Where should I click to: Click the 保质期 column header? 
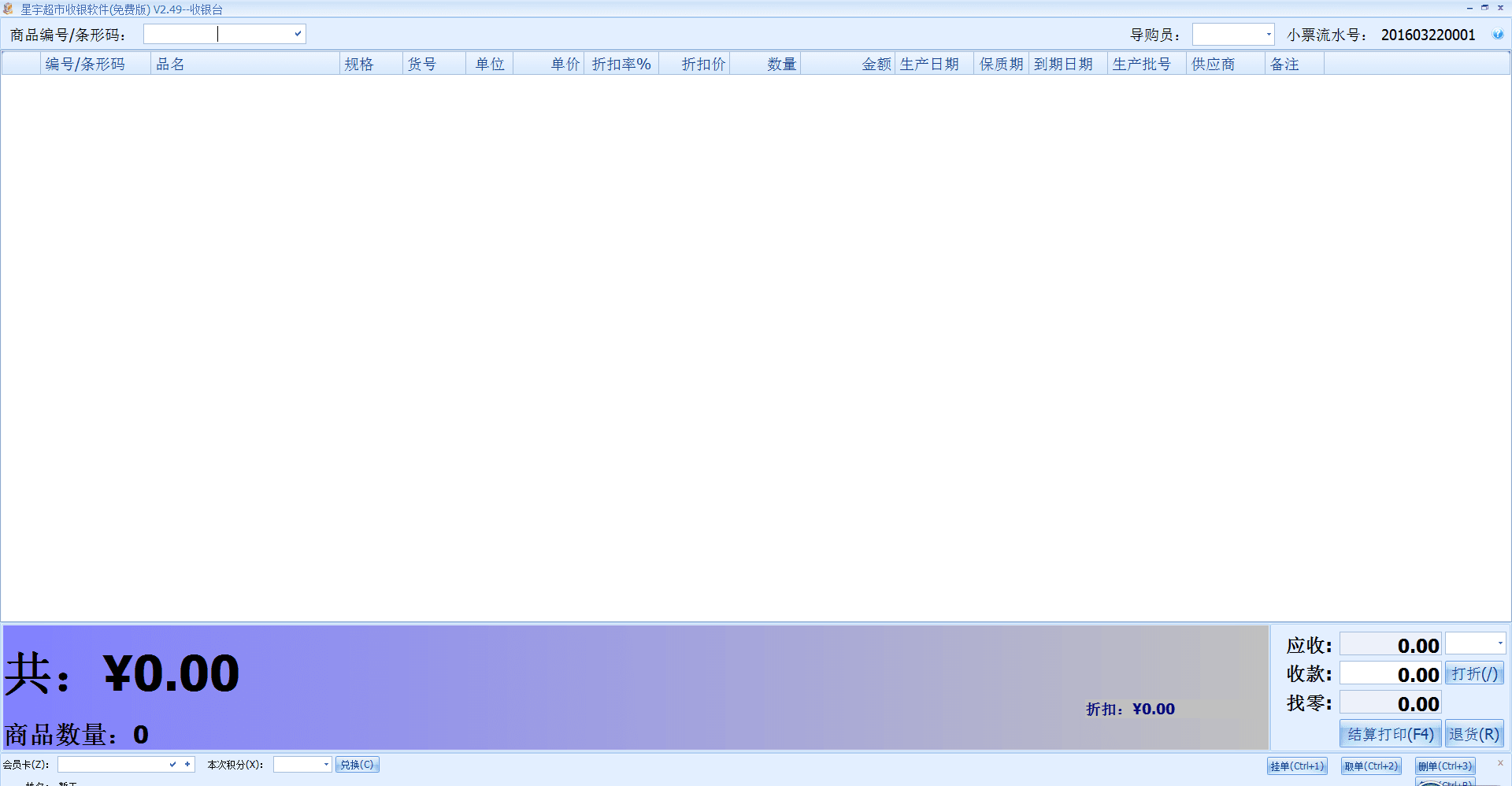pyautogui.click(x=1001, y=64)
